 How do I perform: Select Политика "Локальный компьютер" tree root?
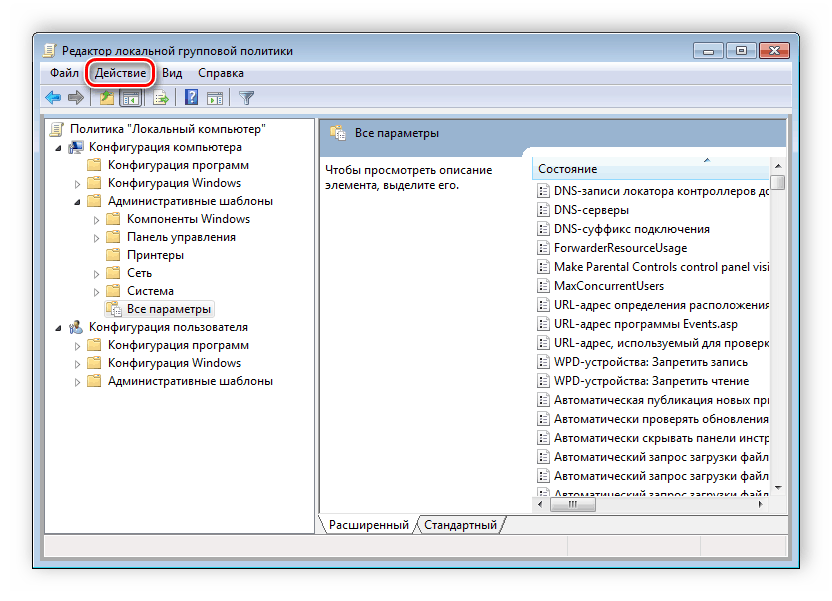click(x=168, y=129)
